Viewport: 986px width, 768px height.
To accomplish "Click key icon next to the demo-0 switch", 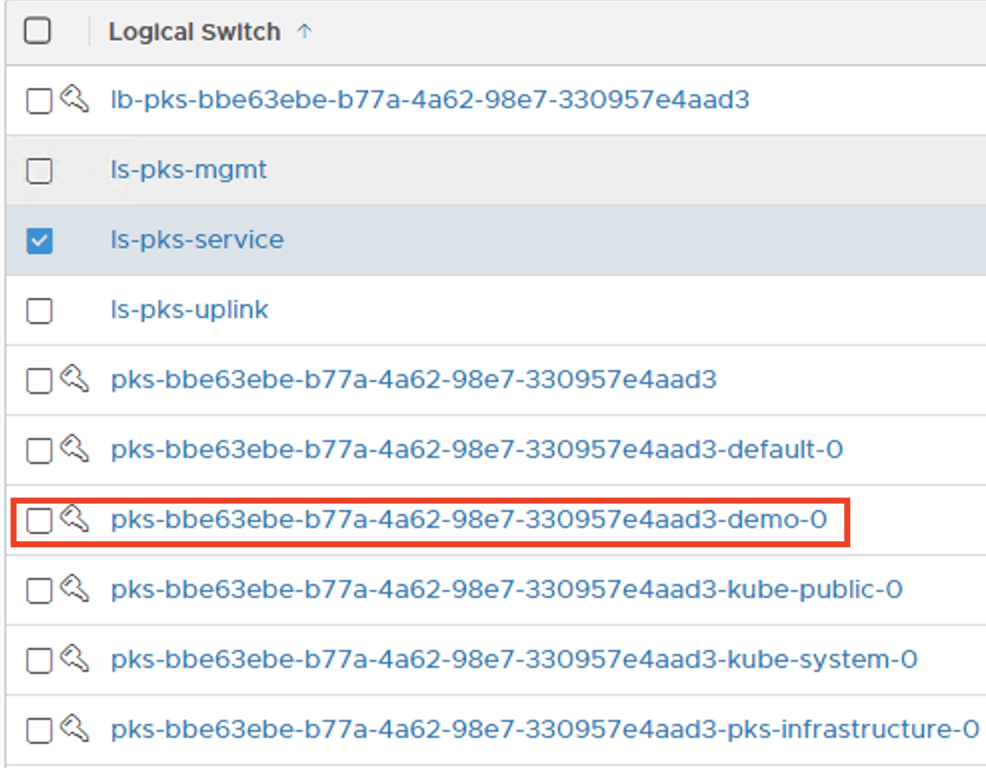I will coord(74,519).
